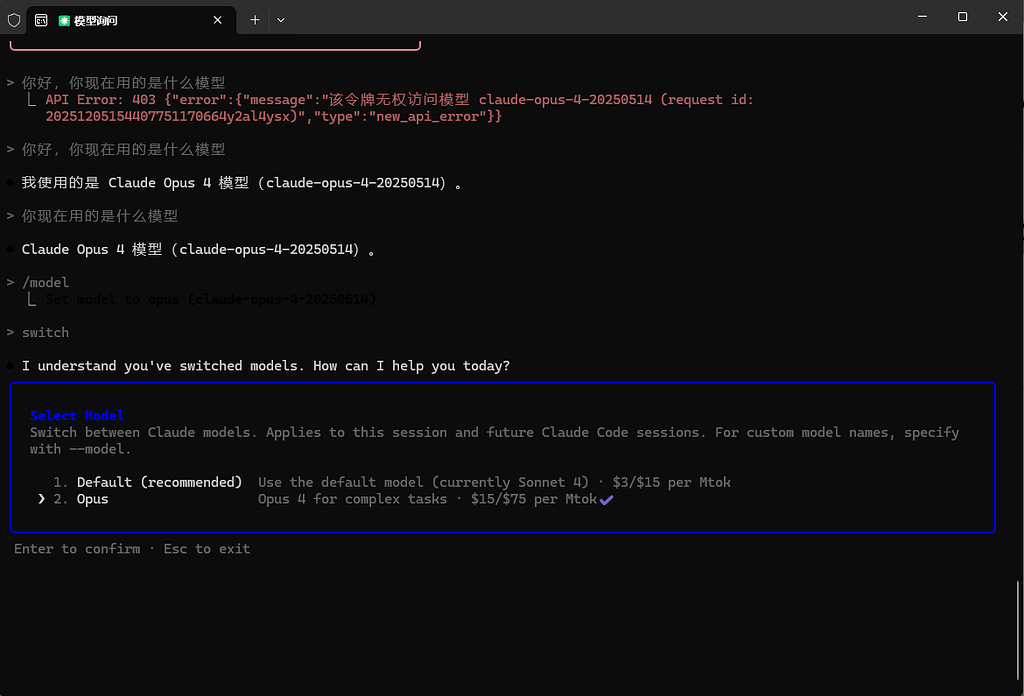Click the shield icon in the title bar

[x=14, y=20]
